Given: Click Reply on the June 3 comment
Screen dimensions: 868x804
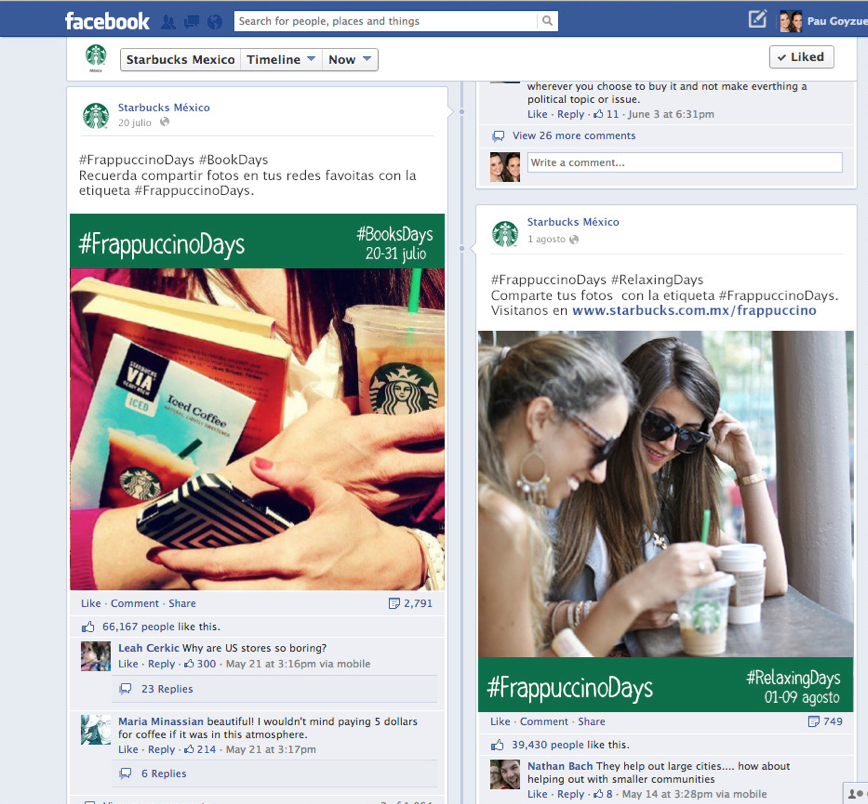Looking at the screenshot, I should [570, 114].
